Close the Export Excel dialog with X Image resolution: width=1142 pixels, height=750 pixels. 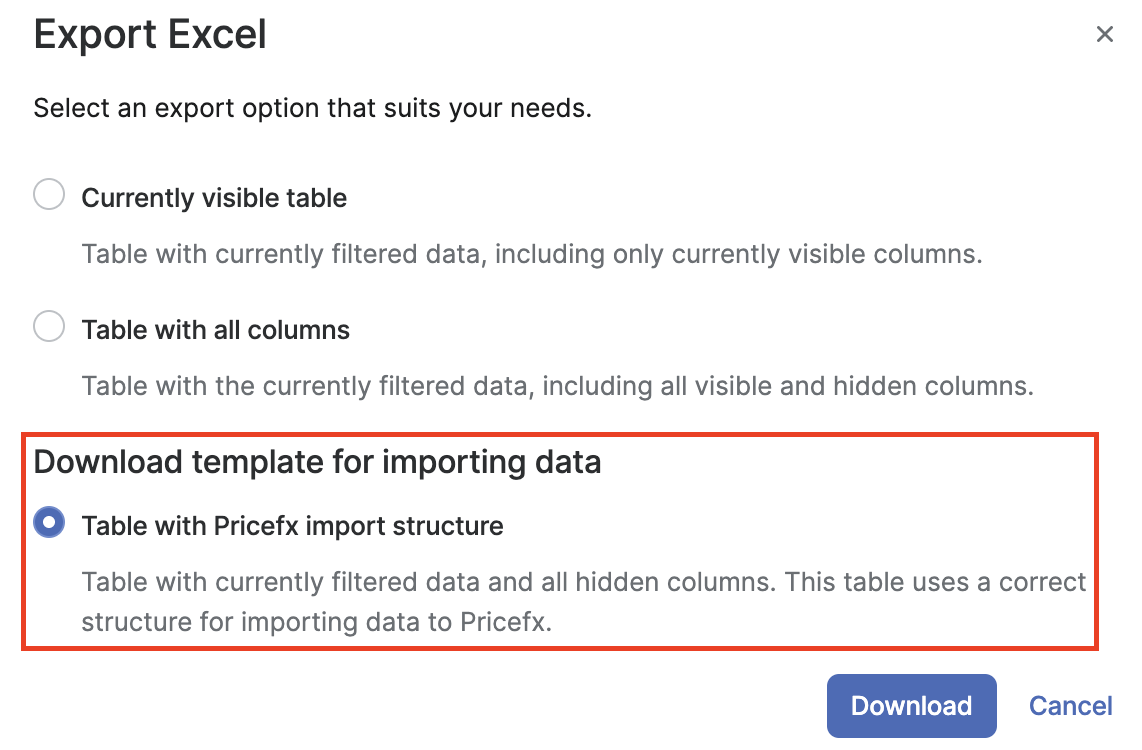pyautogui.click(x=1104, y=35)
